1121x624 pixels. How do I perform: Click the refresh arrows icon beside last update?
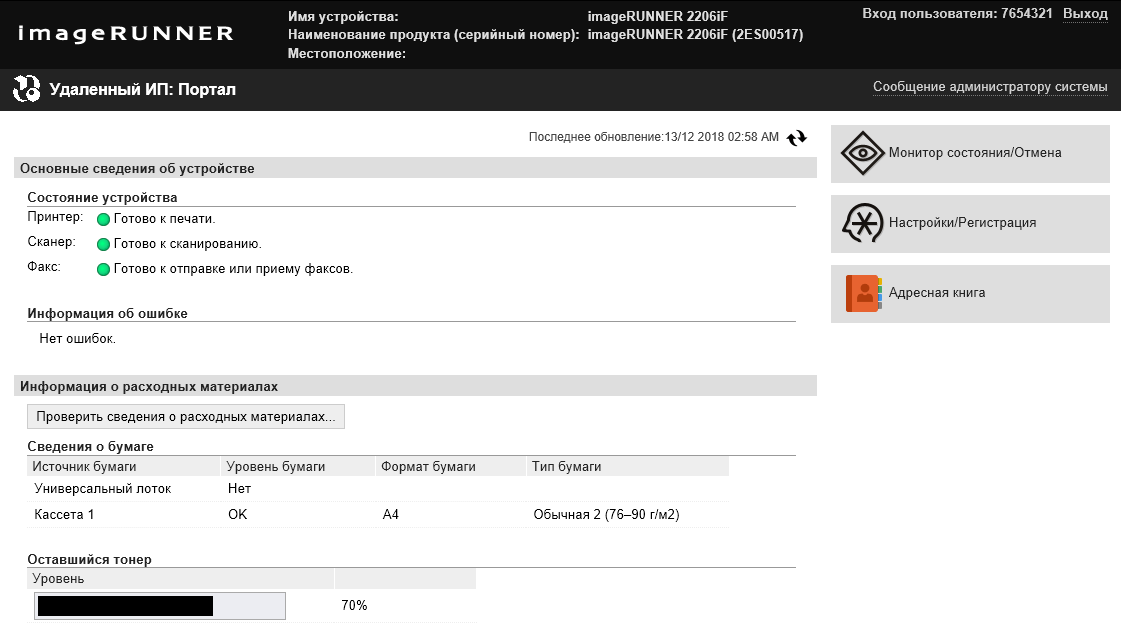point(796,138)
